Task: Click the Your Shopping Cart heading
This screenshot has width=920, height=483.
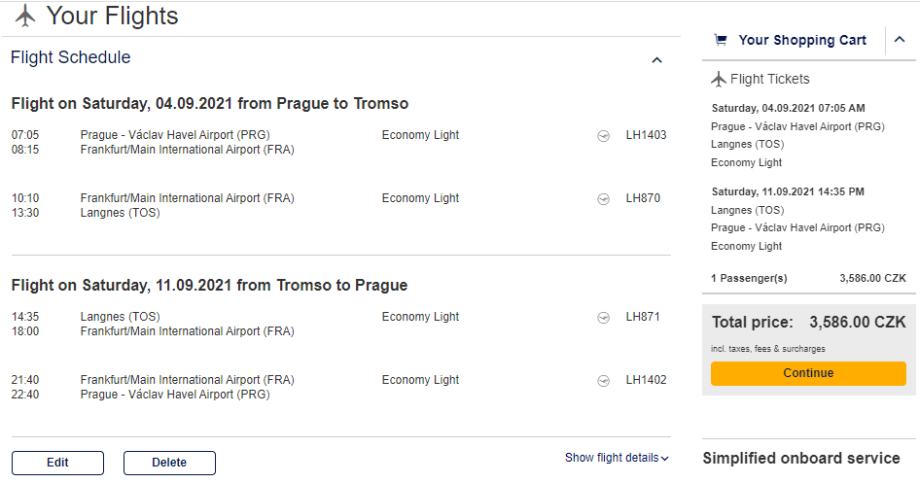Action: [x=802, y=40]
